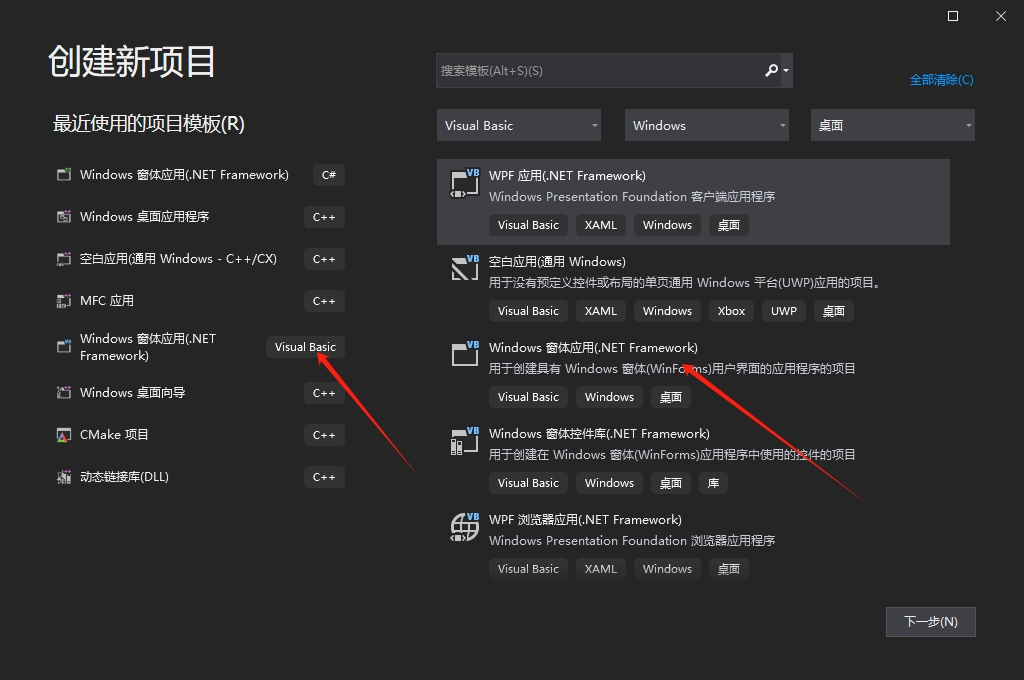Click the 桌面 tag under 空白应用
Screen dimensions: 1024x680
[x=834, y=311]
